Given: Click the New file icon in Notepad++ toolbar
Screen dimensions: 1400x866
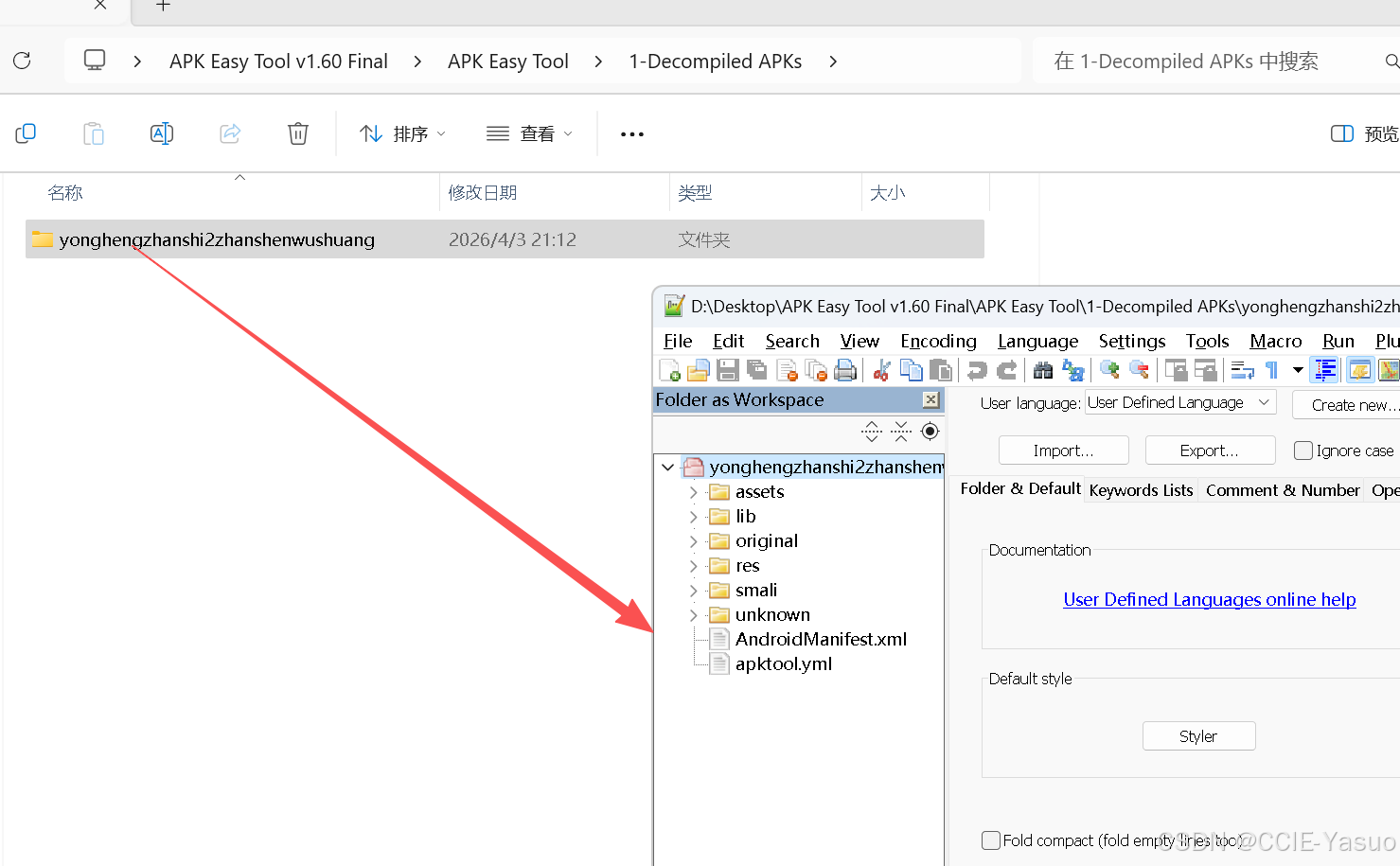Looking at the screenshot, I should point(670,370).
